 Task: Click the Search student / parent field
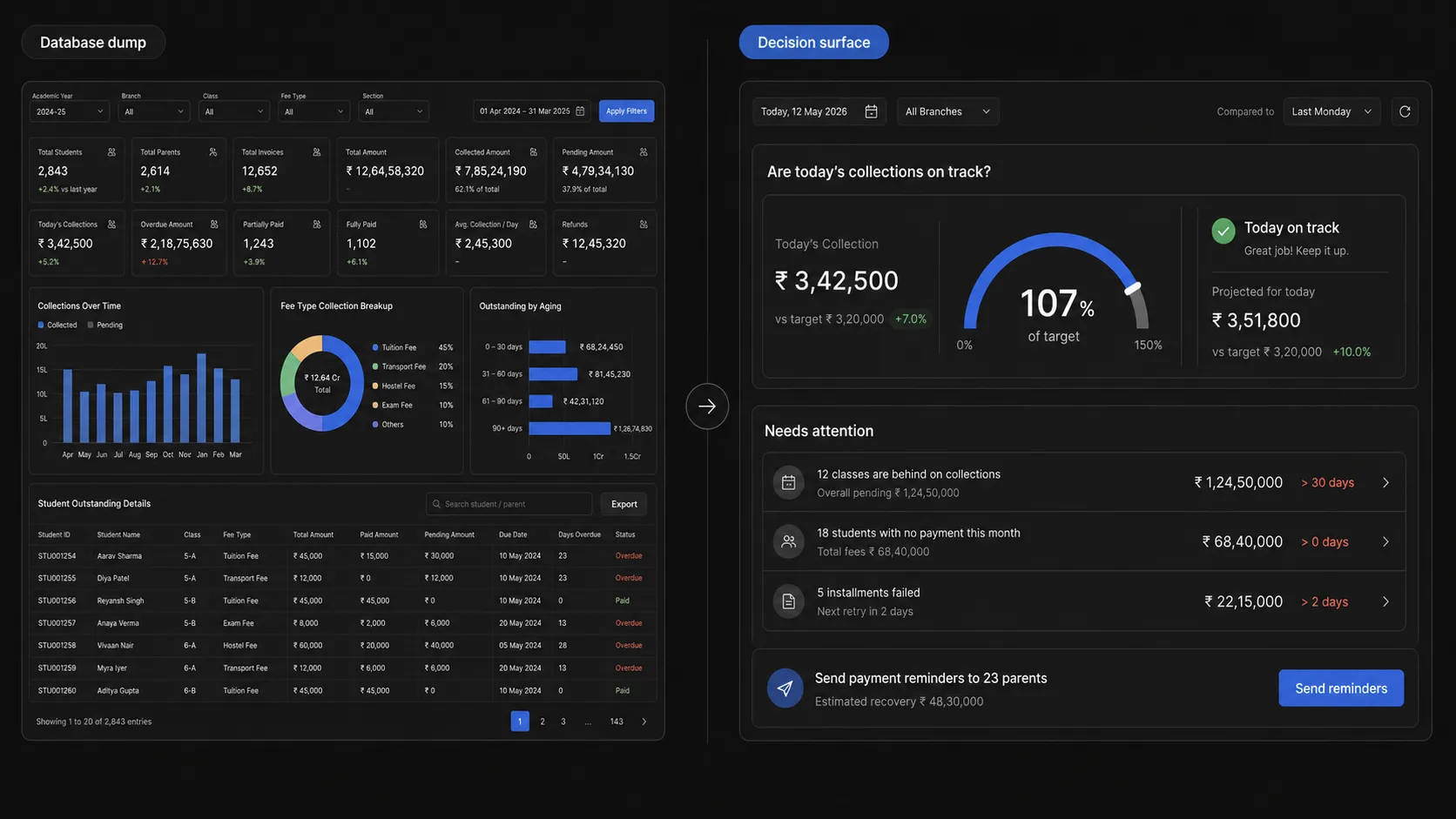pyautogui.click(x=509, y=504)
